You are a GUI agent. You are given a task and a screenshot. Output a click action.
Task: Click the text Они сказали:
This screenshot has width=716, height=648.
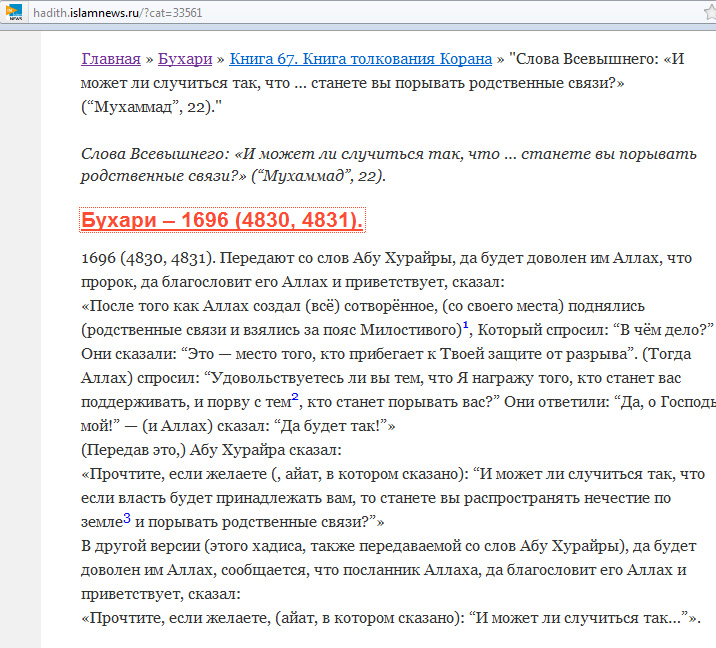(129, 354)
